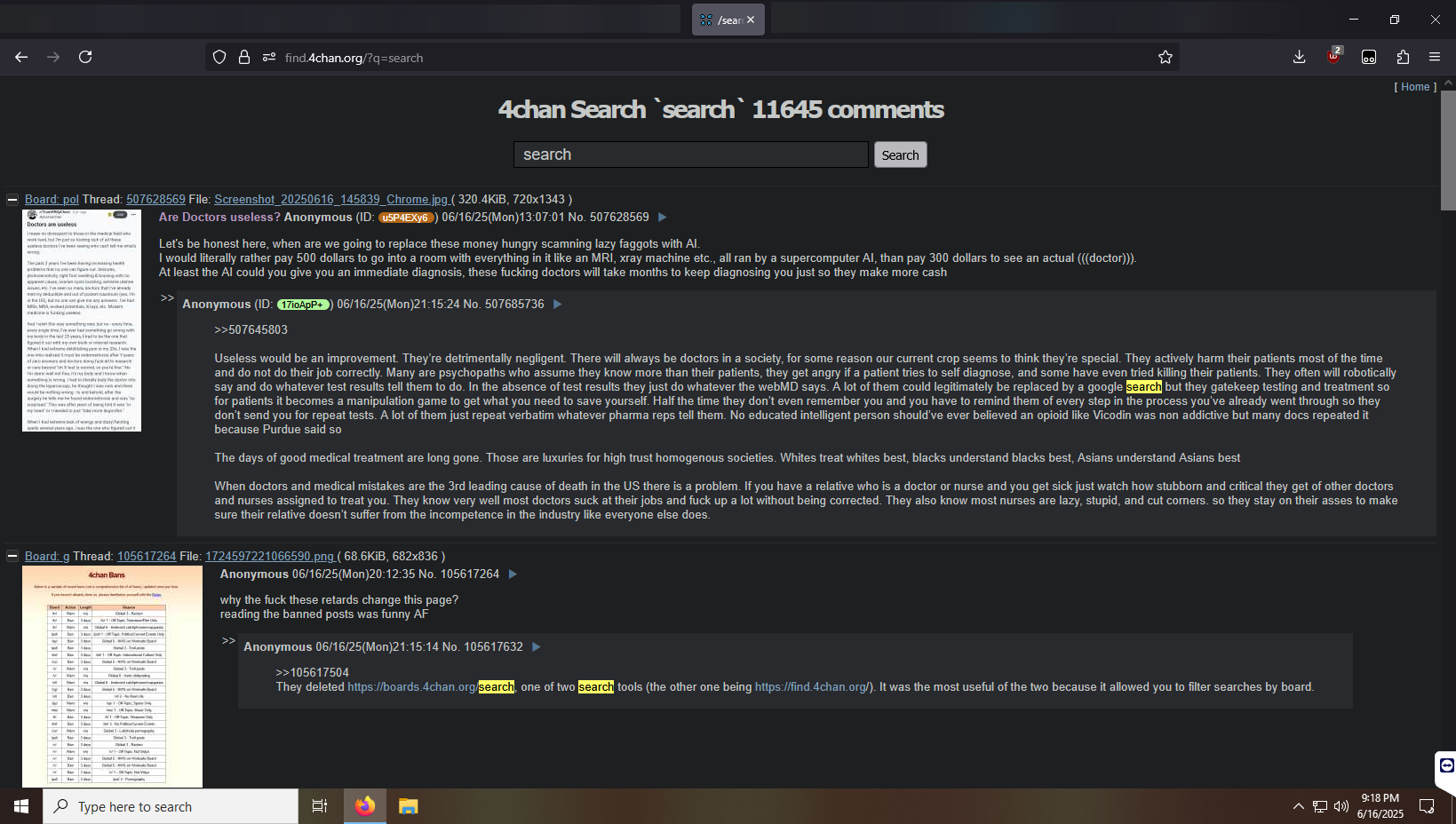Open File Explorer from the taskbar
This screenshot has height=824, width=1456.
click(x=408, y=806)
